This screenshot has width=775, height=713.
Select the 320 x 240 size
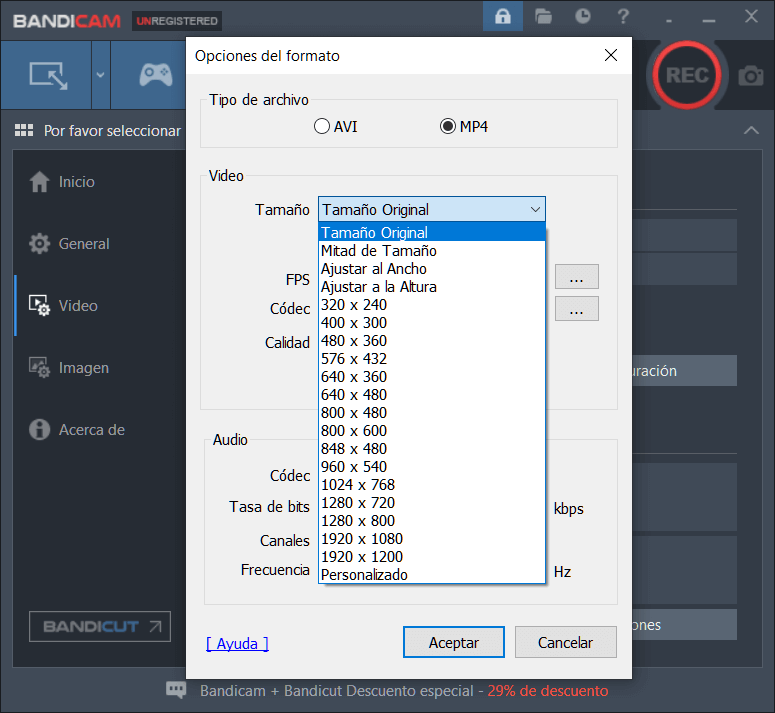[x=432, y=304]
